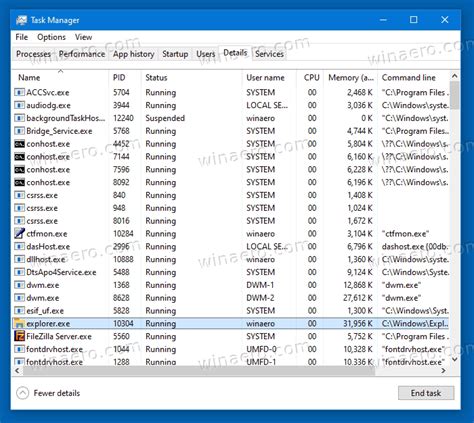The width and height of the screenshot is (474, 423).
Task: Click the FileZilla Server.exe icon
Action: (19, 336)
